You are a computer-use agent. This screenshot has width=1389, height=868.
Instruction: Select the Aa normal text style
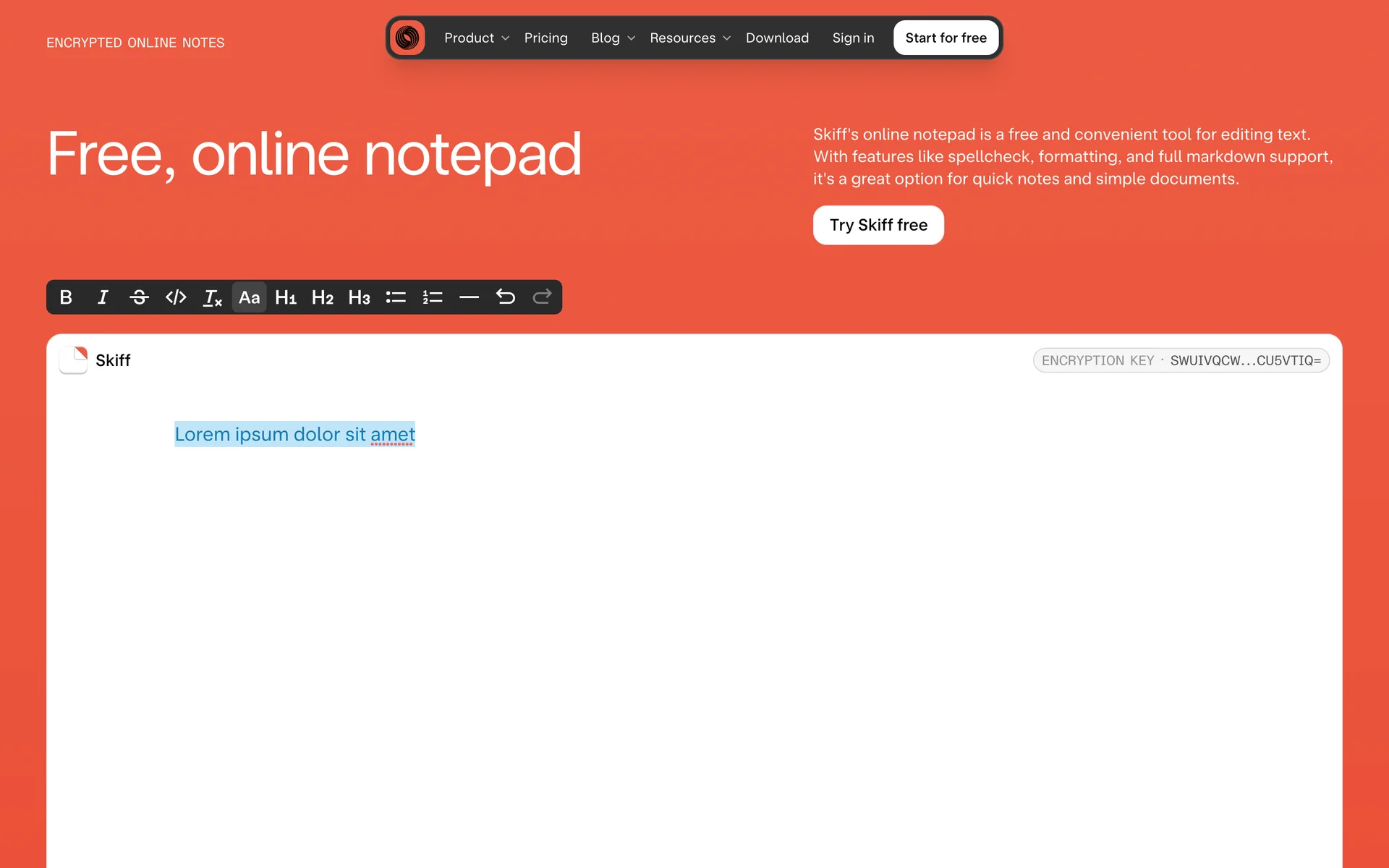click(x=249, y=297)
